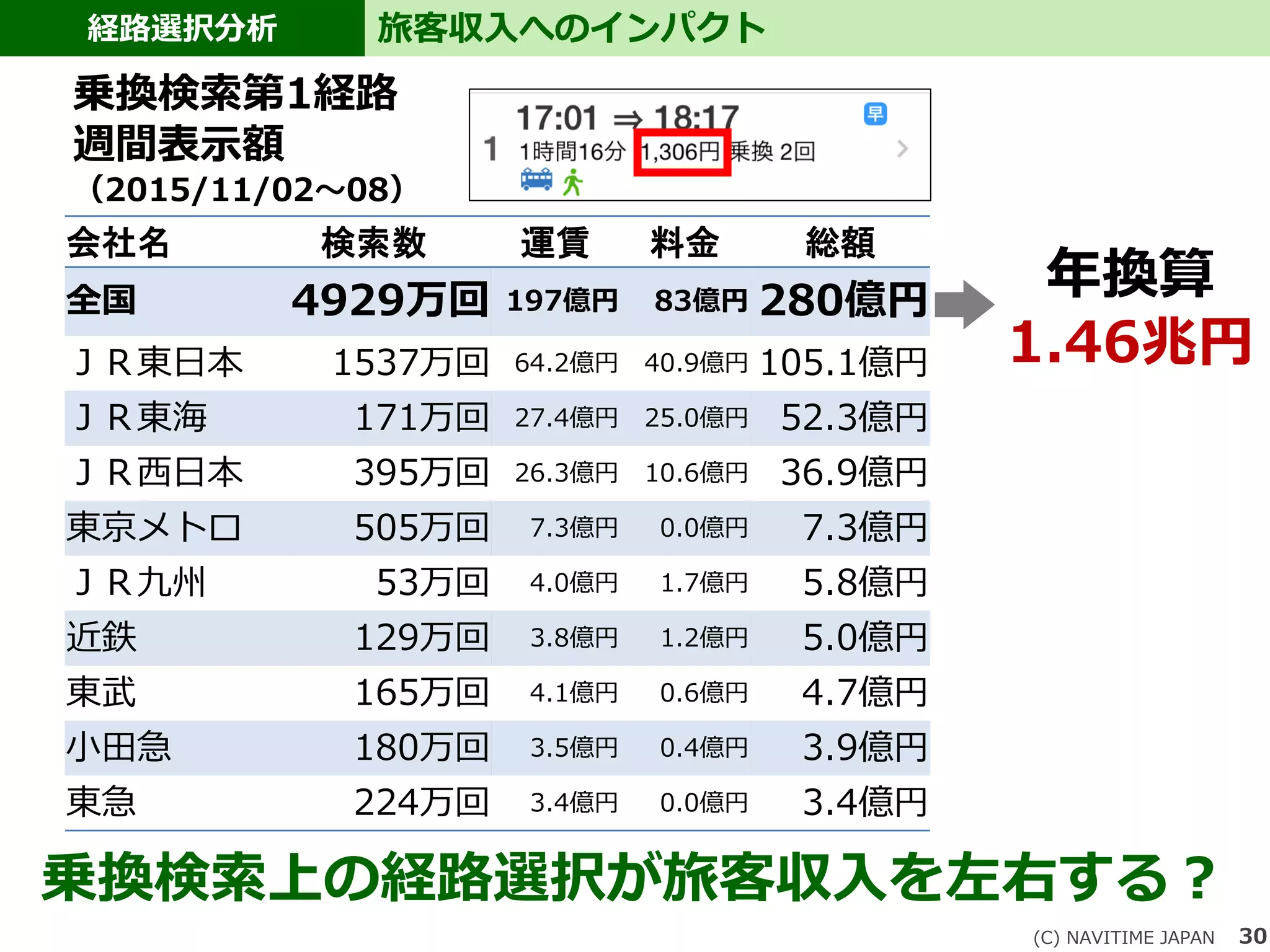Click the 乗換検索第1経路 heading
The width and height of the screenshot is (1270, 952).
(x=236, y=93)
